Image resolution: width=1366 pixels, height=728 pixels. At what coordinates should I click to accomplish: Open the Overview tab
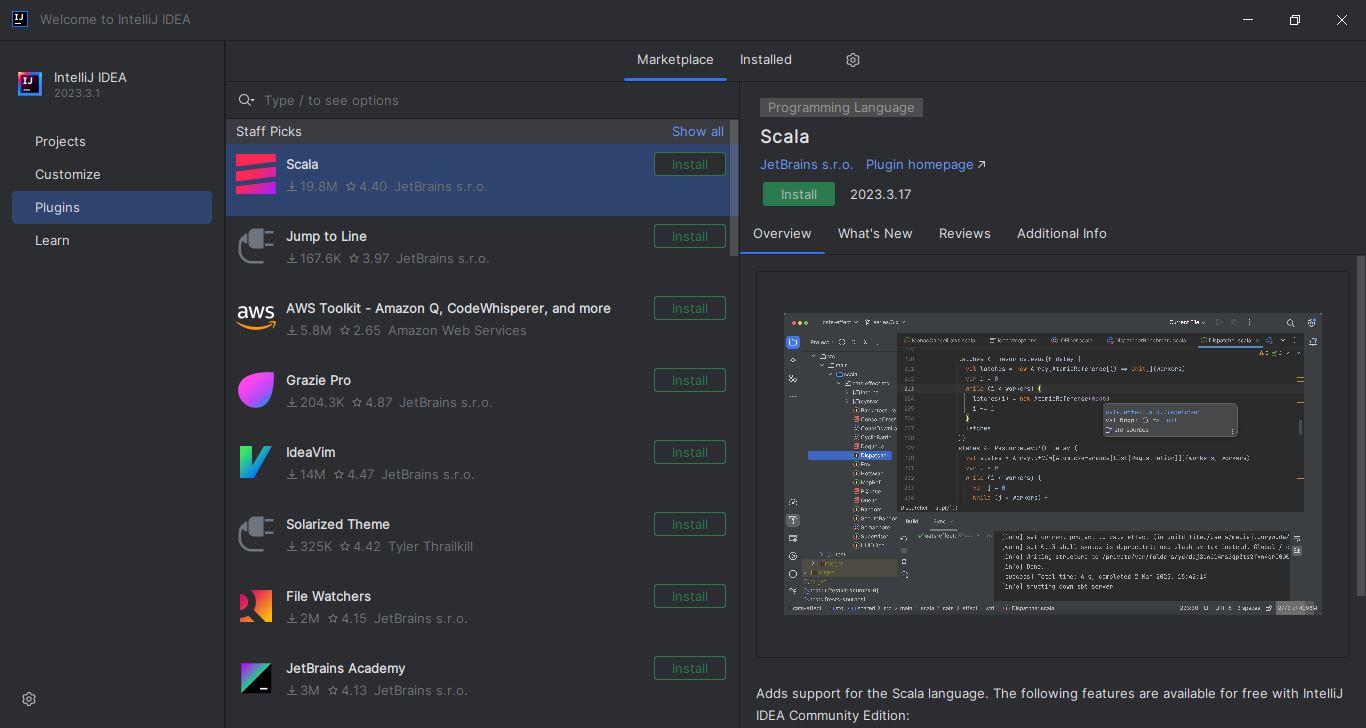pyautogui.click(x=782, y=233)
